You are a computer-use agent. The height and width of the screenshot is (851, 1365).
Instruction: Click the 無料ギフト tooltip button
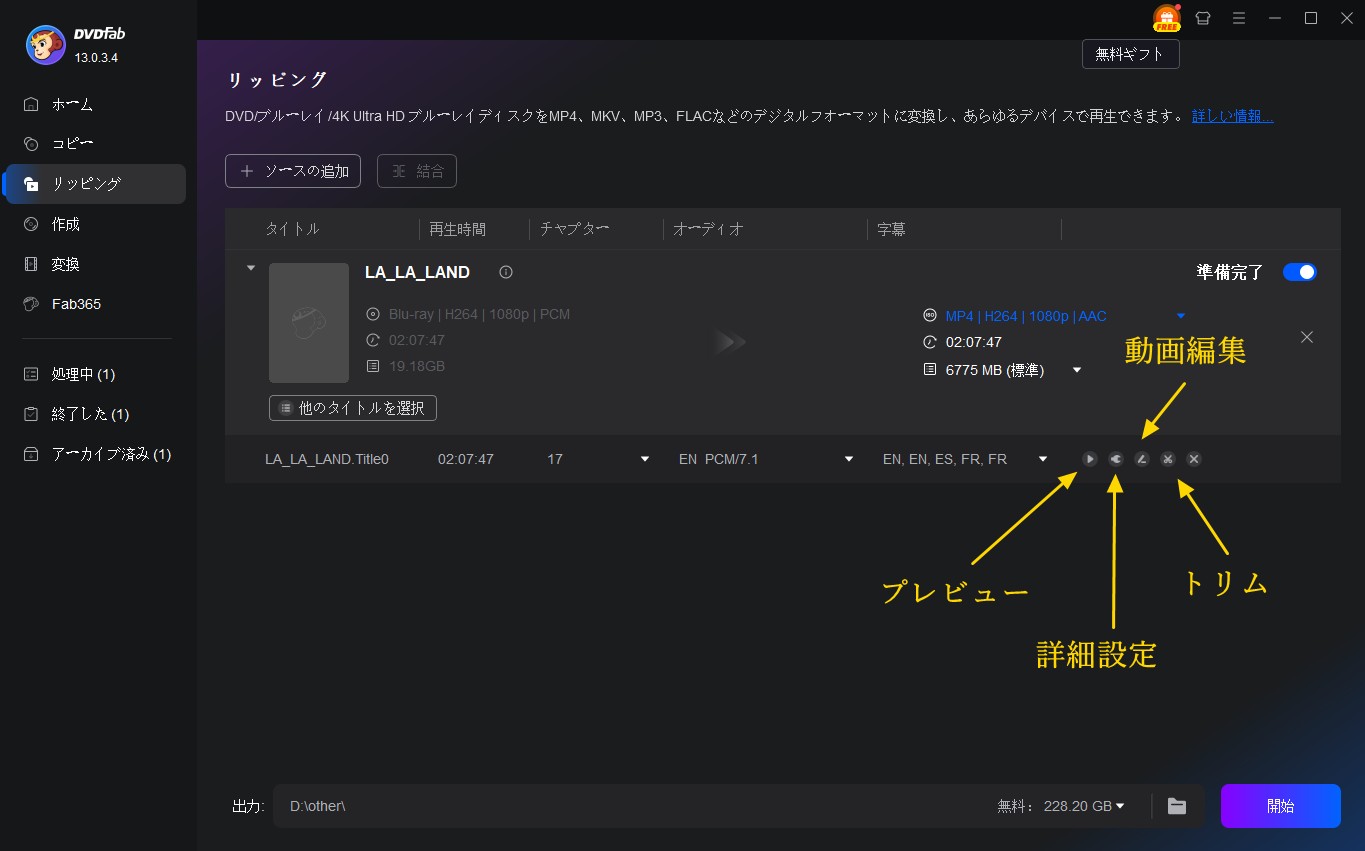tap(1131, 54)
